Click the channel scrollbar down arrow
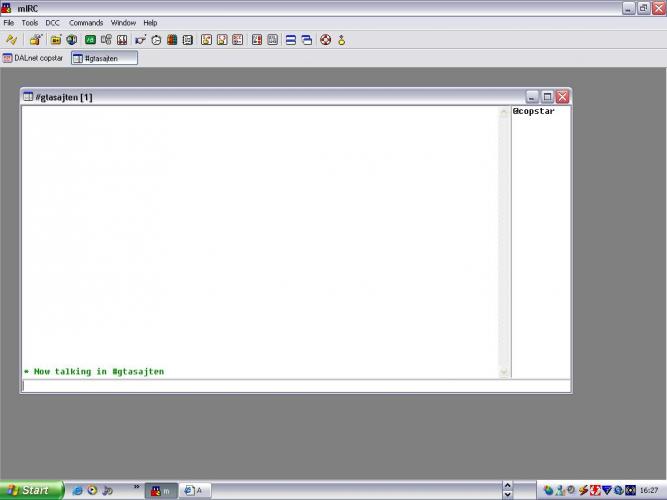The image size is (667, 500). [504, 372]
